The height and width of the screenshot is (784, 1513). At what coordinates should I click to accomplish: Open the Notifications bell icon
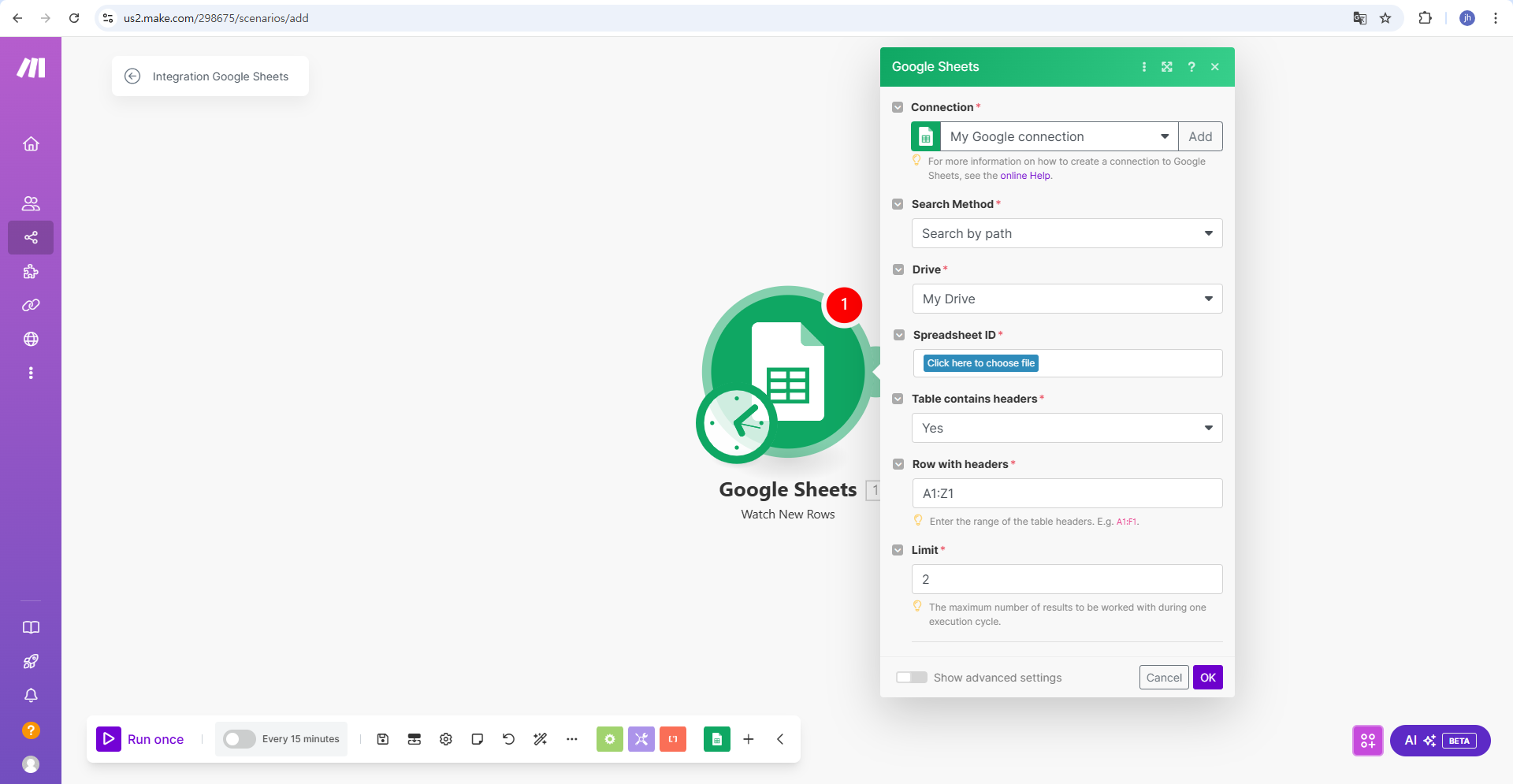pyautogui.click(x=31, y=696)
